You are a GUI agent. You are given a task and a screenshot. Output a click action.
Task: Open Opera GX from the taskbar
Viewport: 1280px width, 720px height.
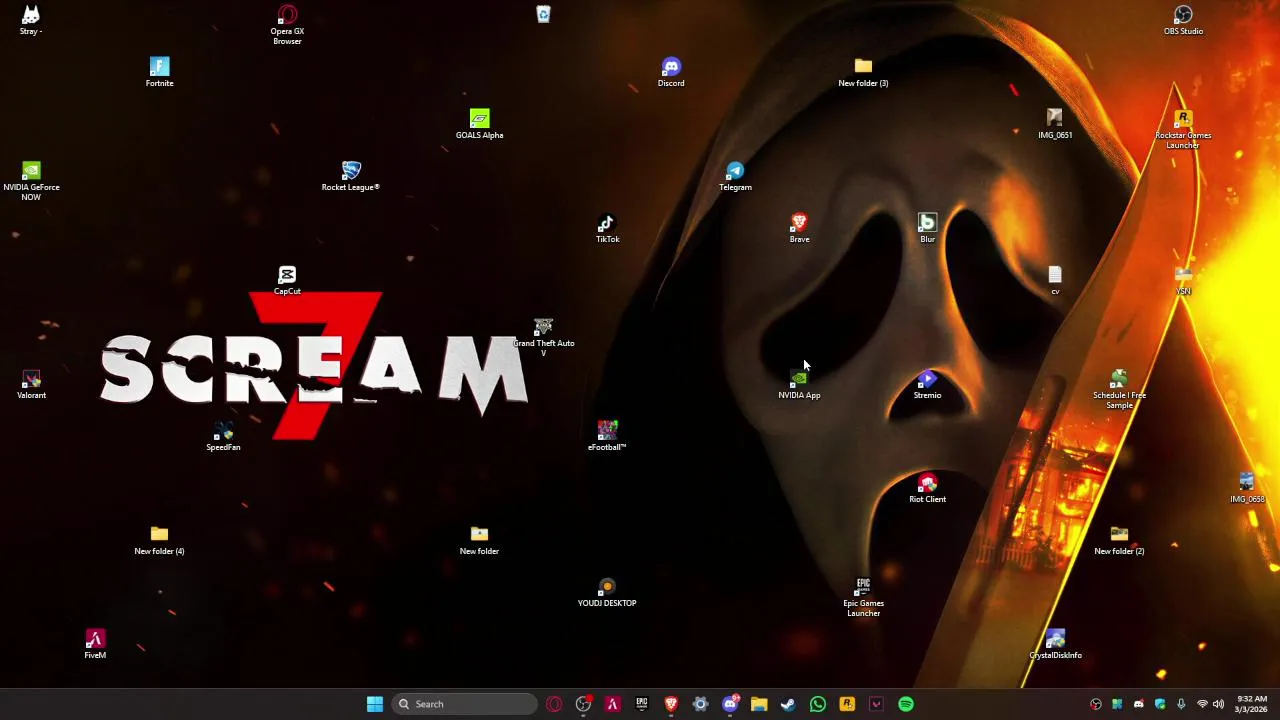pos(554,704)
